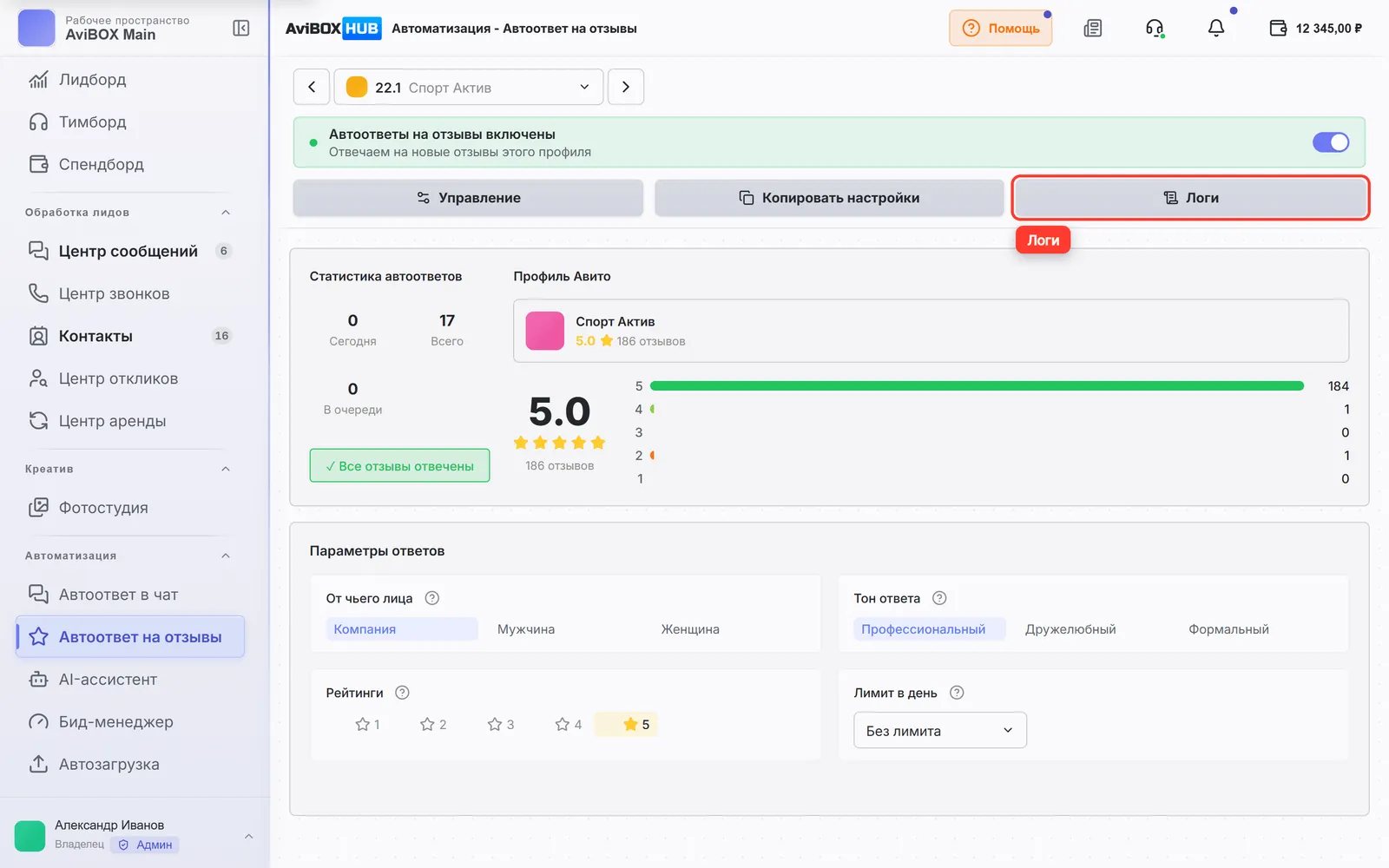Select Женщина as reply persona
This screenshot has height=868, width=1389.
click(x=690, y=629)
